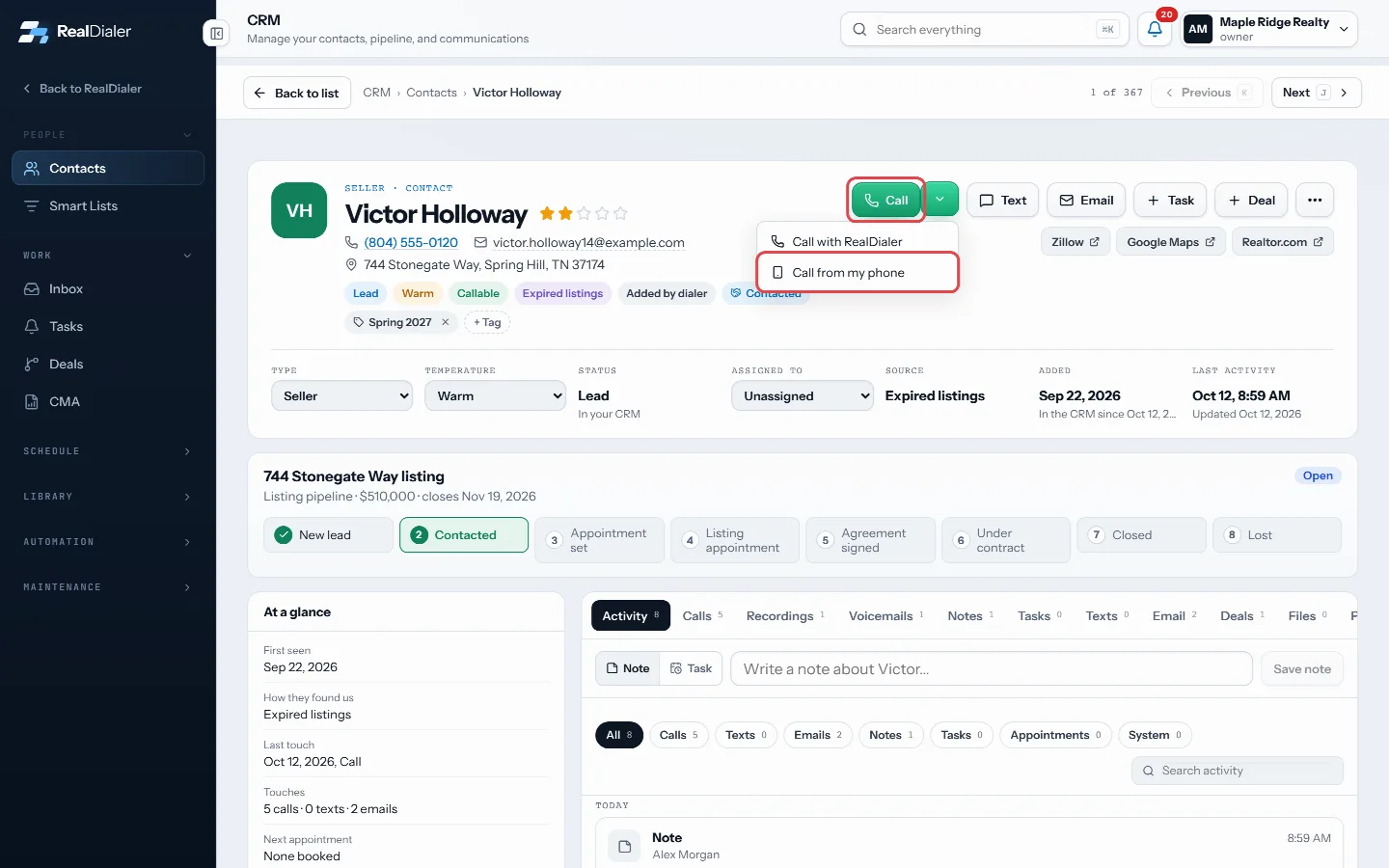This screenshot has width=1389, height=868.
Task: Open Google Maps external link
Action: [x=1171, y=242]
